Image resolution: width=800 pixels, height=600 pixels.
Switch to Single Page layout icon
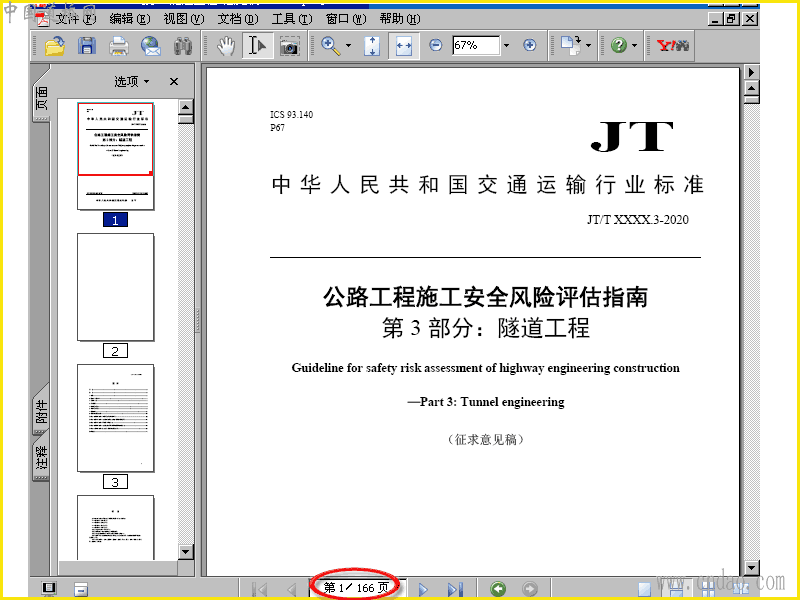tap(645, 589)
